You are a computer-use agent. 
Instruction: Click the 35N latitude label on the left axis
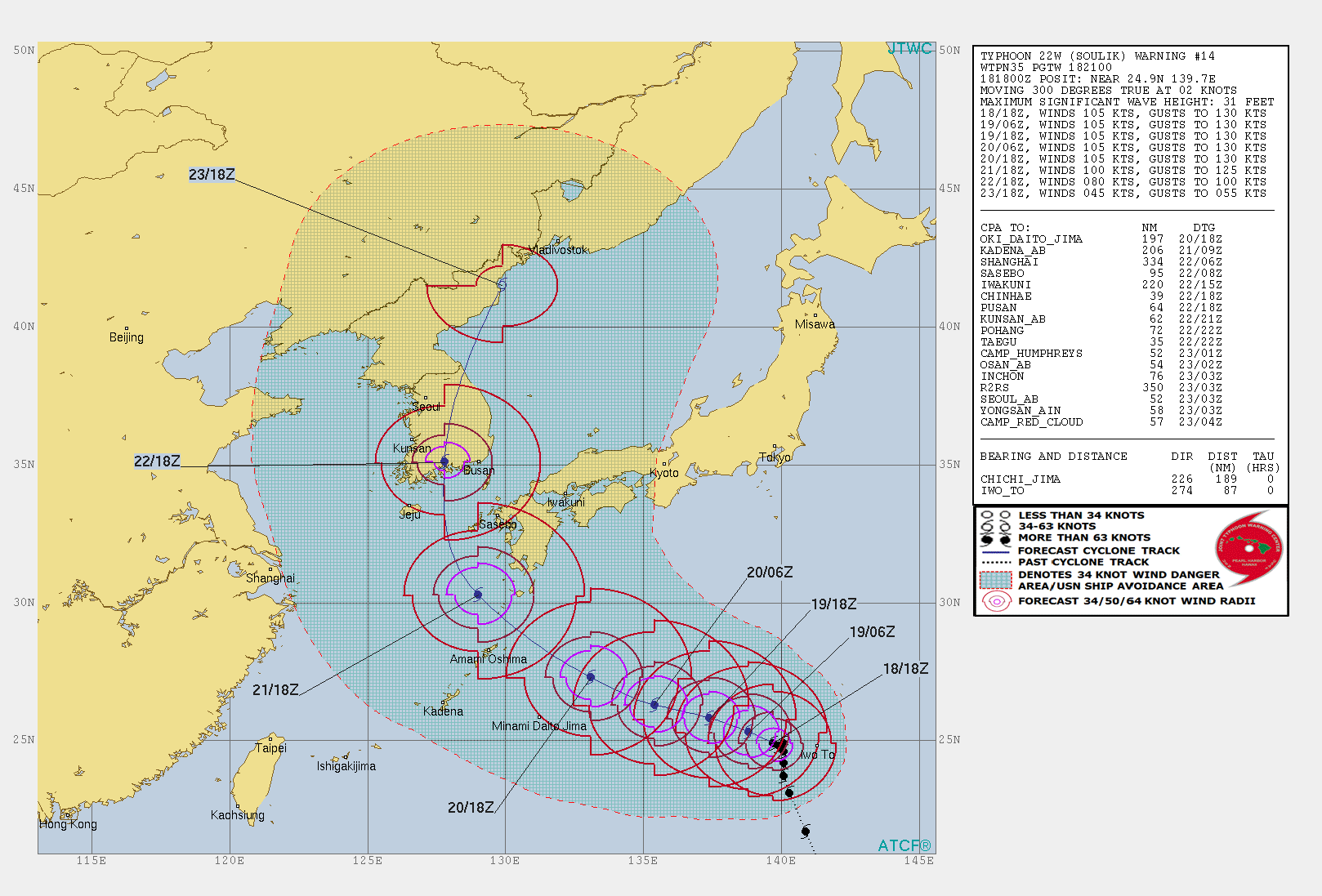pos(24,464)
